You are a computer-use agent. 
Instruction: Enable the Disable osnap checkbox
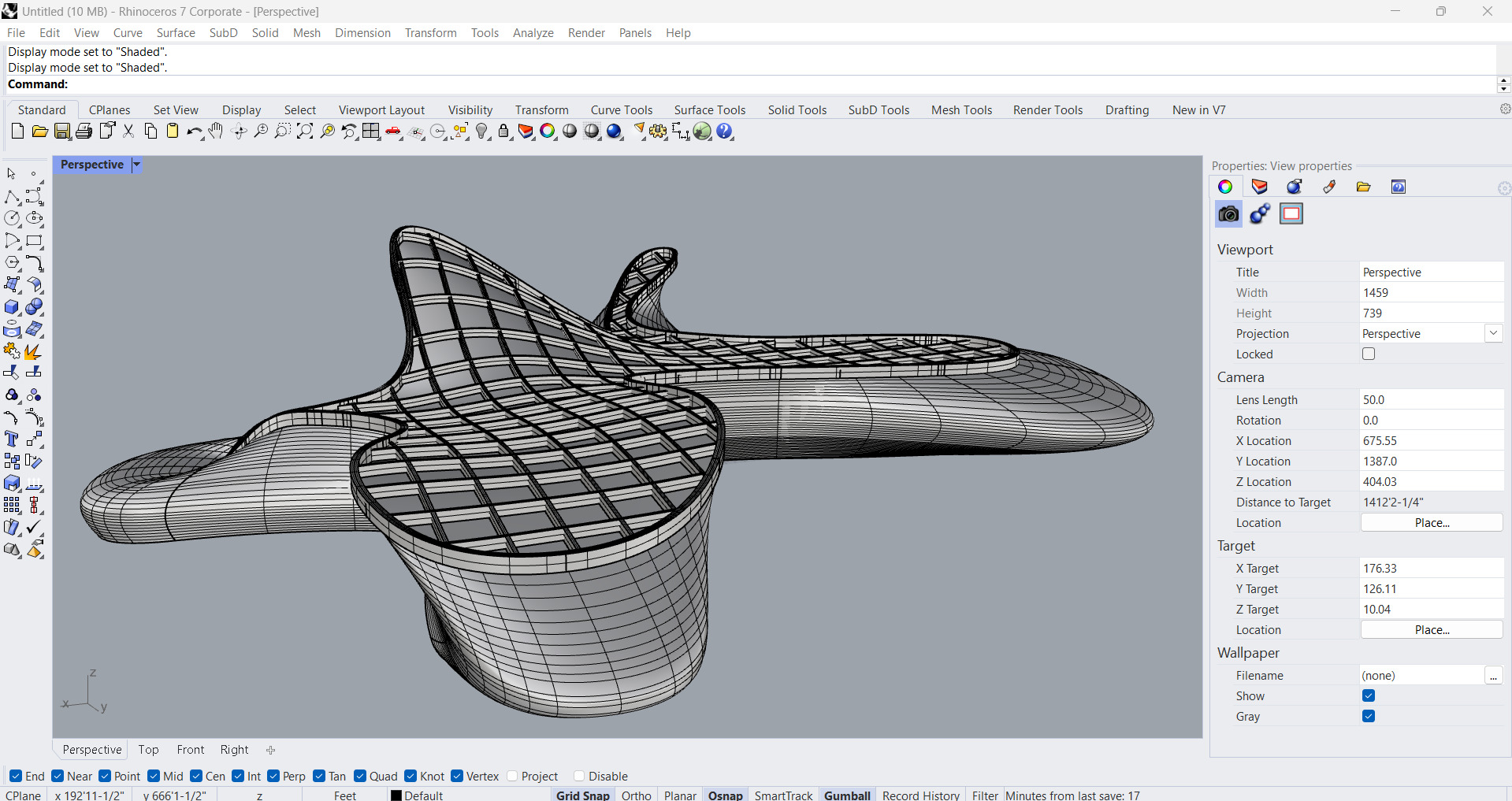[579, 776]
